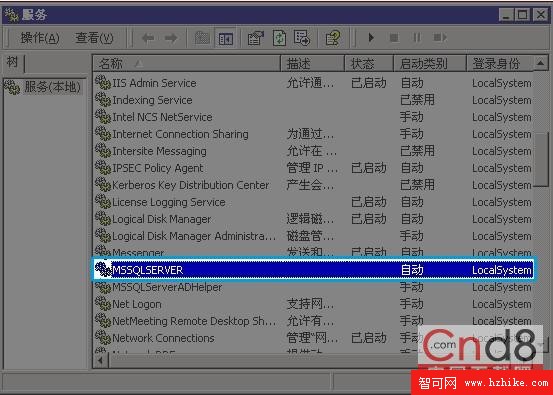Pause the service with the pause icon

point(417,37)
